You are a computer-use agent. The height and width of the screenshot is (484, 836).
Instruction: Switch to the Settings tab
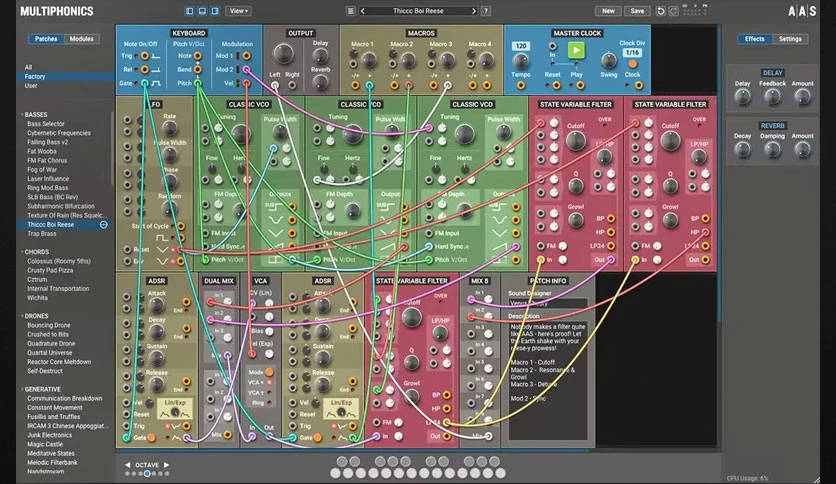(790, 39)
